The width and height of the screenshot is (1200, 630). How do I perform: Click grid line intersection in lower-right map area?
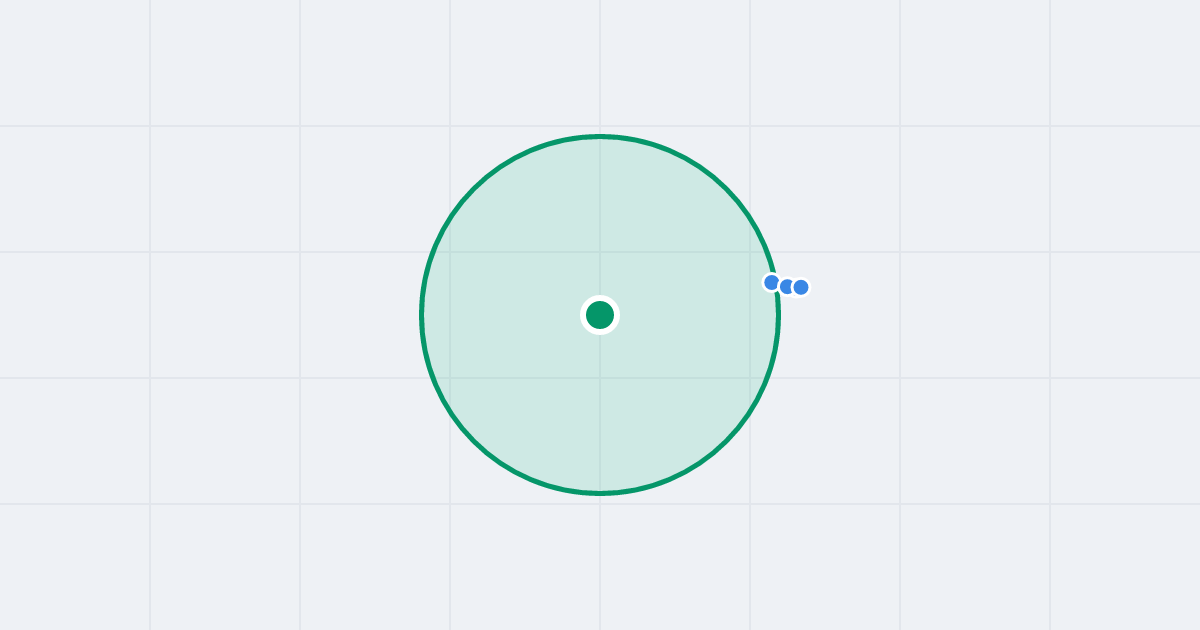coord(1050,504)
